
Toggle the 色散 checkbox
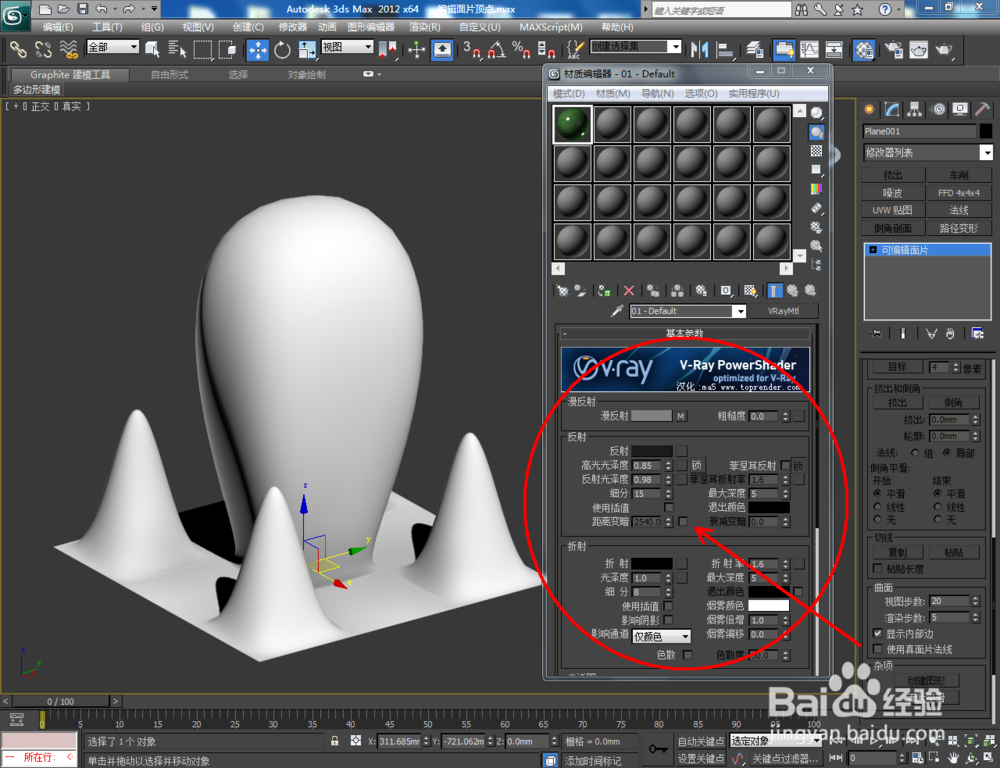[x=688, y=654]
